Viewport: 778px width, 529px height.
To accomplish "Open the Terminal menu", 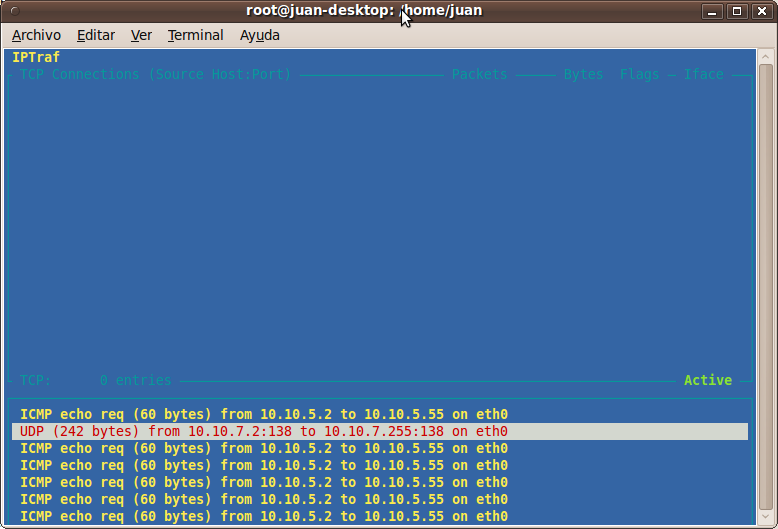I will 195,35.
